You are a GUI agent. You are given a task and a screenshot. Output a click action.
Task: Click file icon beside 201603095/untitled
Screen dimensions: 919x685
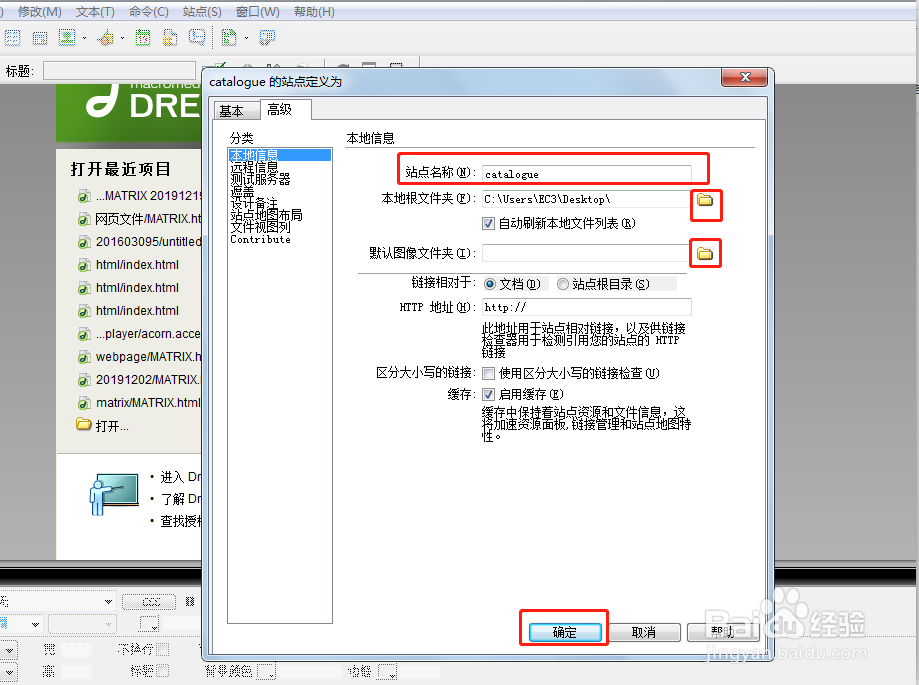[x=84, y=242]
